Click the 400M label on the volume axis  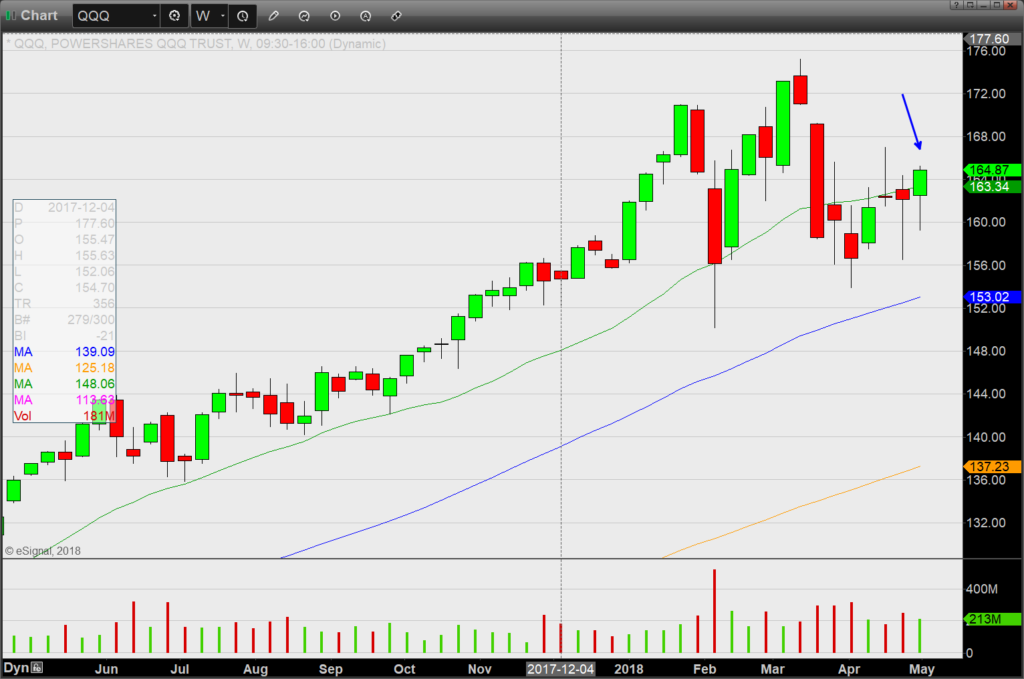click(982, 589)
